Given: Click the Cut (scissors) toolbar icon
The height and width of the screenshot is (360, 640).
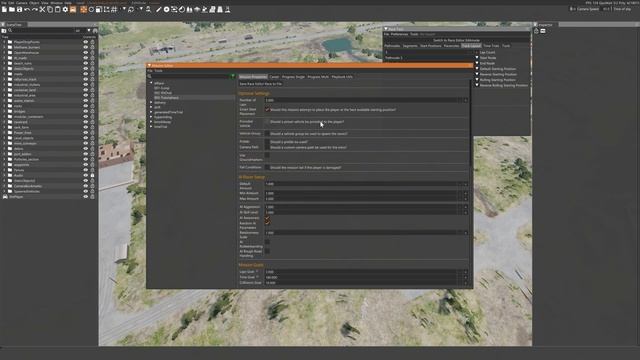Looking at the screenshot, I should pyautogui.click(x=42, y=9).
